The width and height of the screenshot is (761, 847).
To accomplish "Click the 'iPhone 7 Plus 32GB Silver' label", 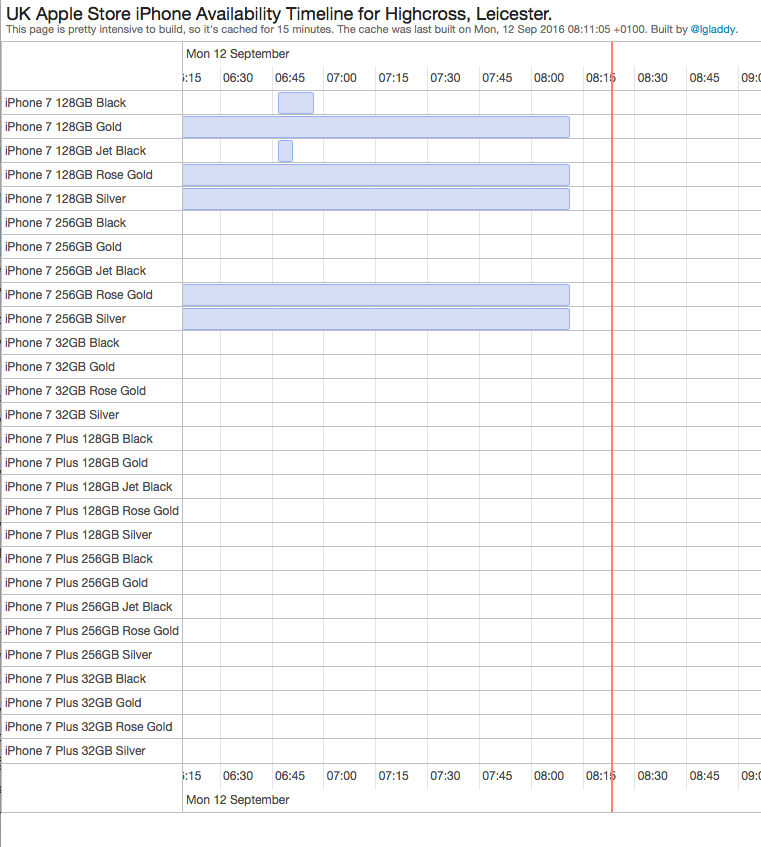I will 75,750.
